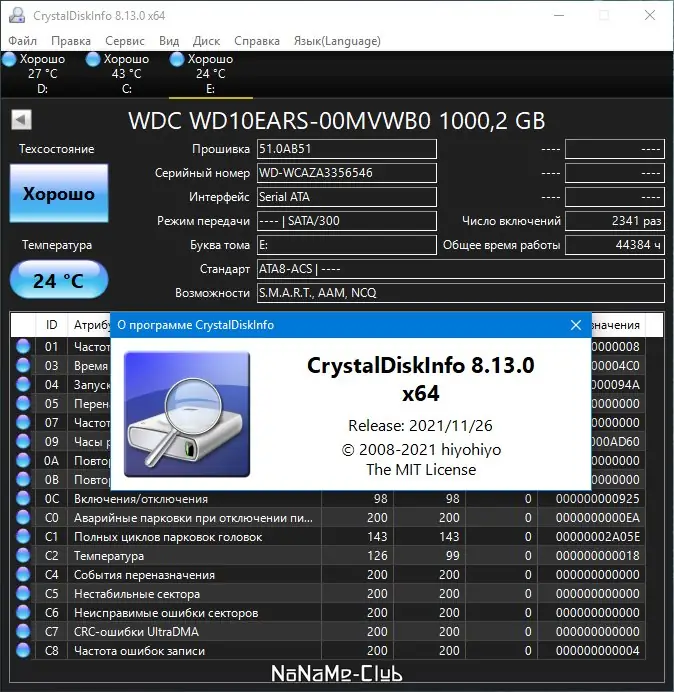
Task: Click the transfer mode field SATA/300
Action: (x=347, y=221)
